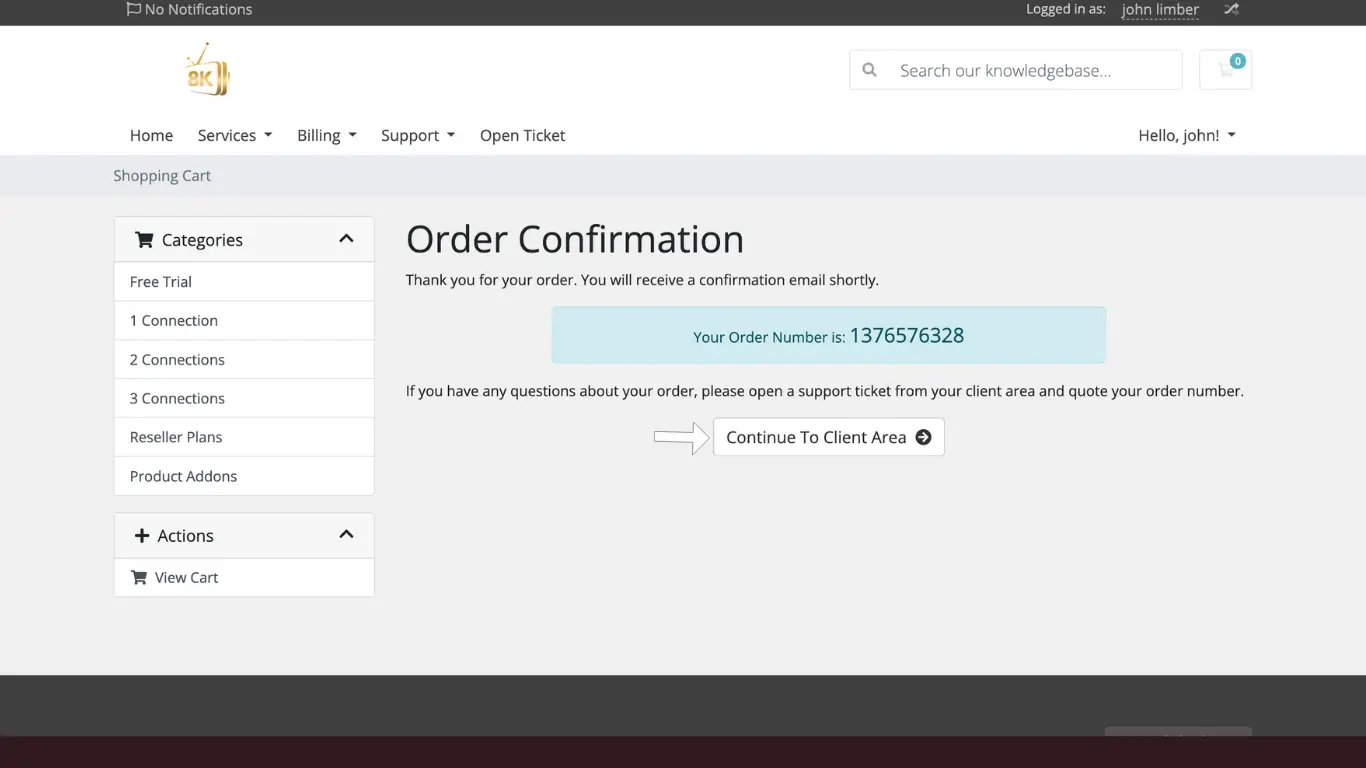Select the 1 Connection category
The width and height of the screenshot is (1366, 768).
point(244,321)
